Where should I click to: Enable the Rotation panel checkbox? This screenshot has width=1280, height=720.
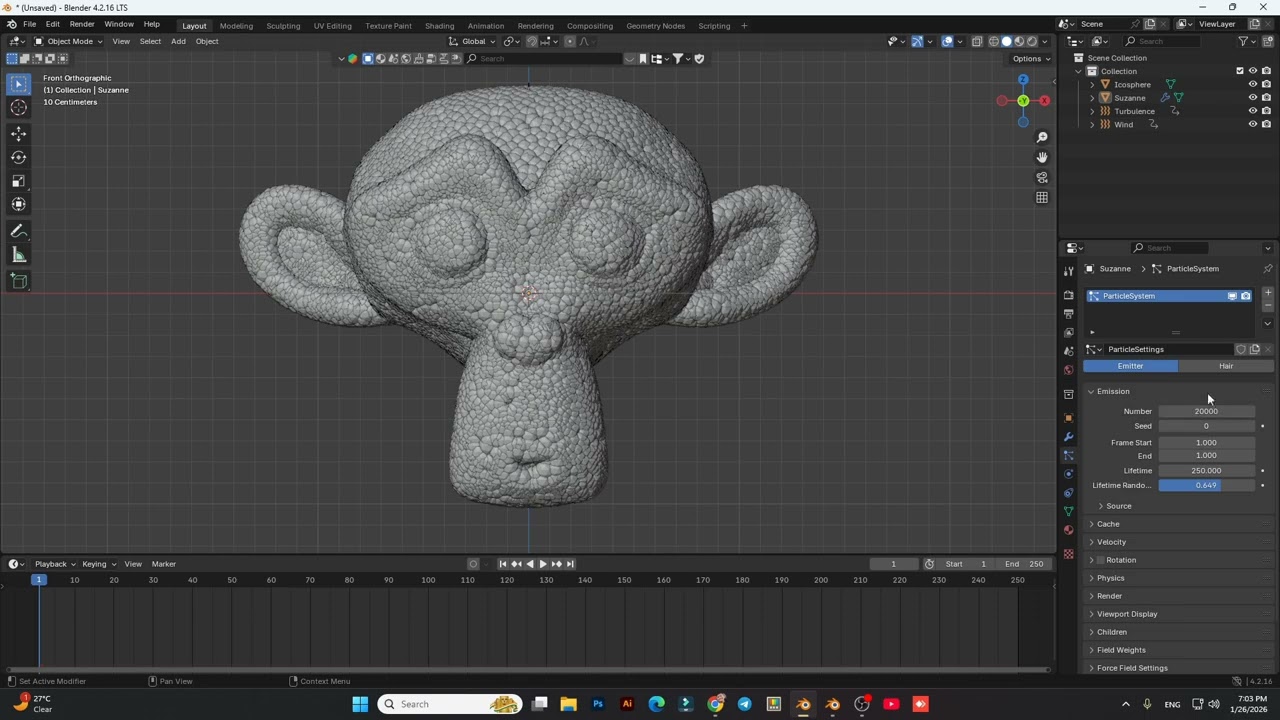click(x=1101, y=560)
